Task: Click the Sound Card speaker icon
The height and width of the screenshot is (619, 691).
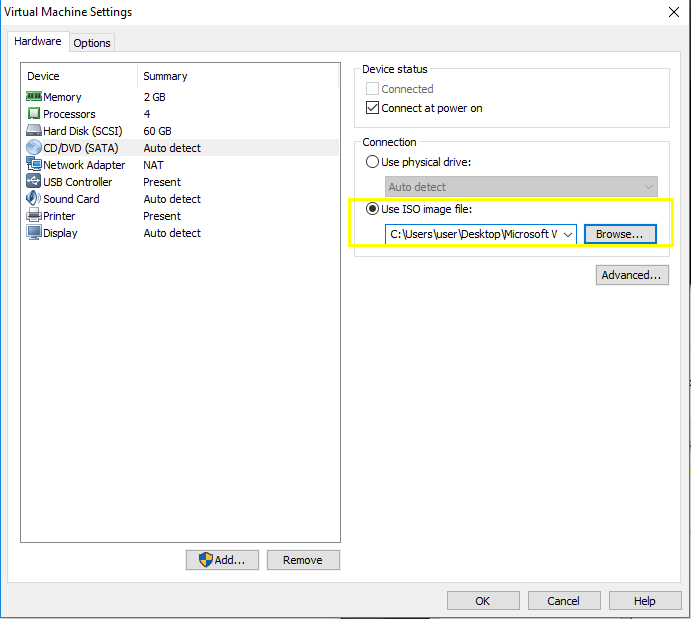Action: click(34, 198)
